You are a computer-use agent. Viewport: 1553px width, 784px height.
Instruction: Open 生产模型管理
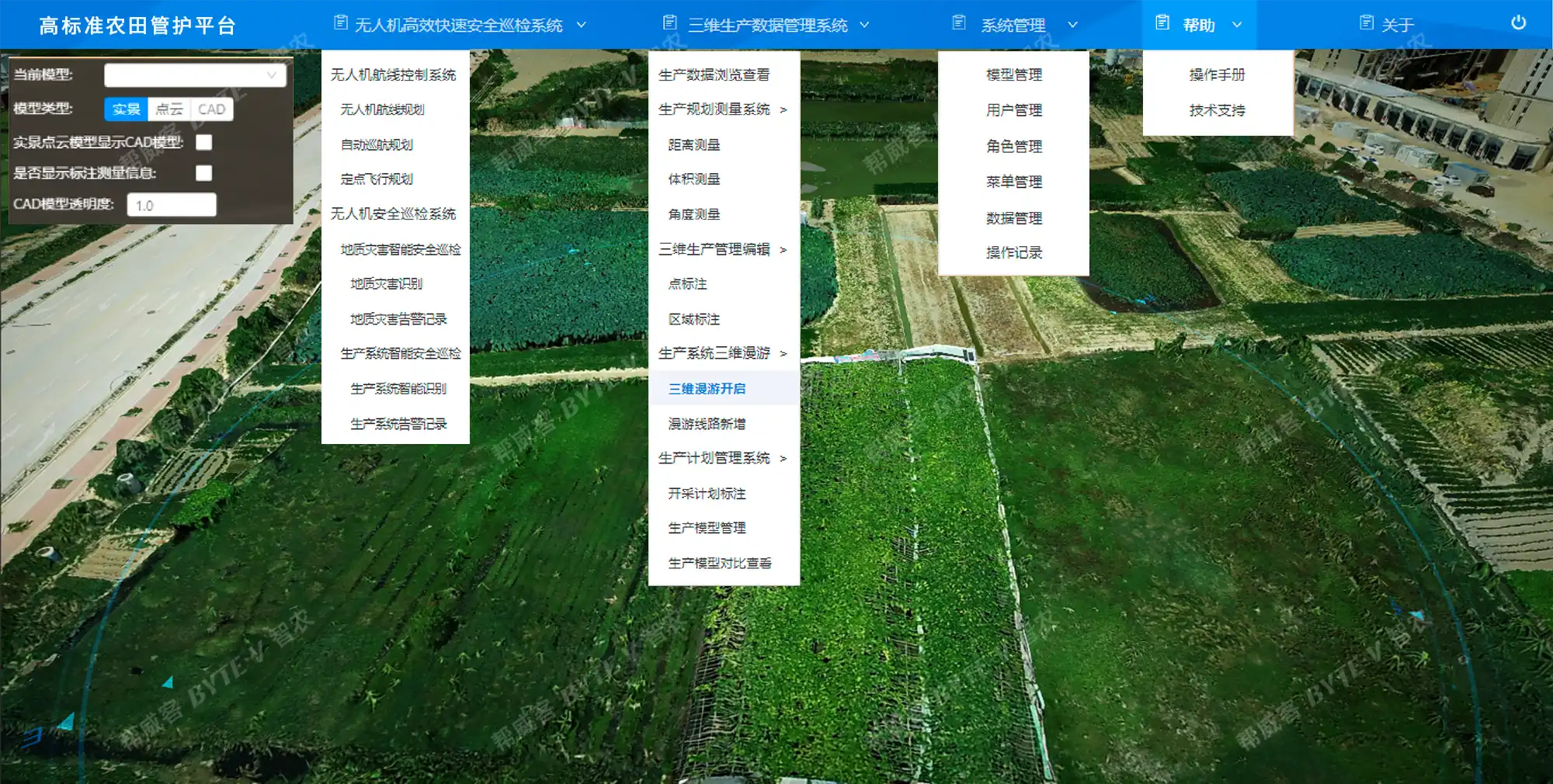[707, 528]
